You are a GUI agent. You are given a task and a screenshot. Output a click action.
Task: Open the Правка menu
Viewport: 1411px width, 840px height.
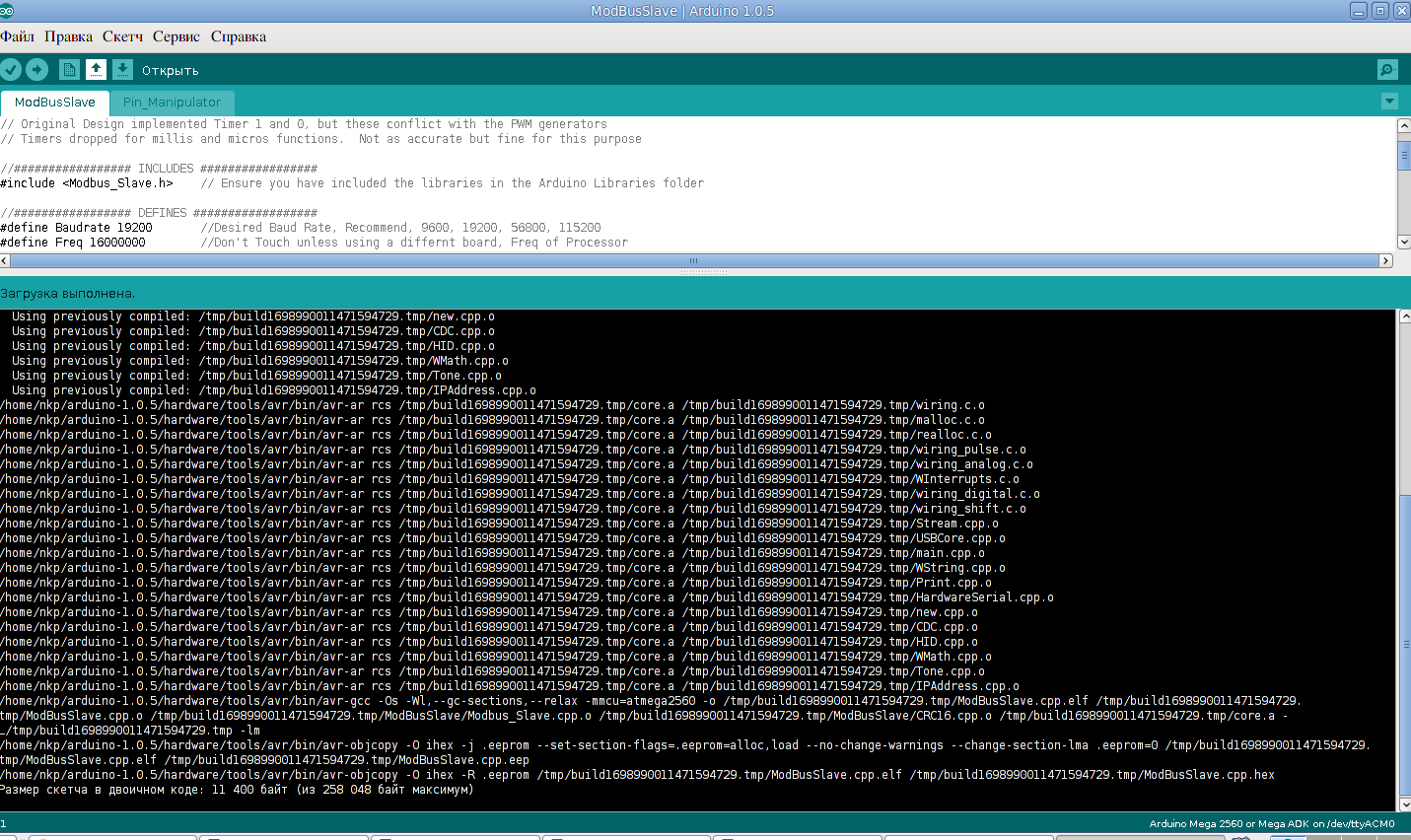[69, 36]
